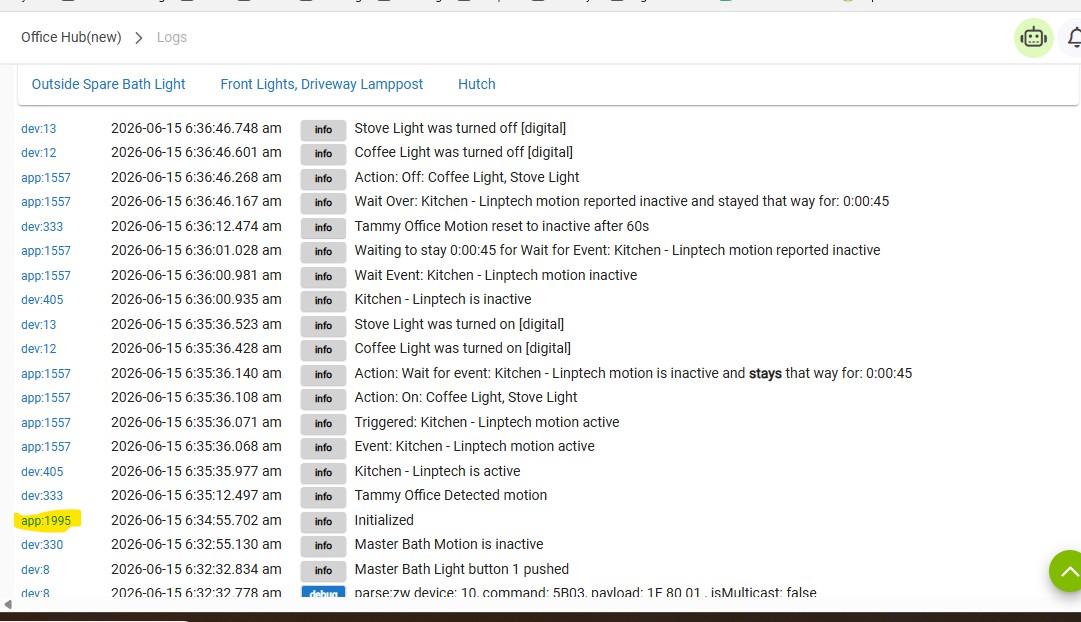Screen dimensions: 1081x622
Task: Click info badge on Stove Light turned off row
Action: point(323,130)
